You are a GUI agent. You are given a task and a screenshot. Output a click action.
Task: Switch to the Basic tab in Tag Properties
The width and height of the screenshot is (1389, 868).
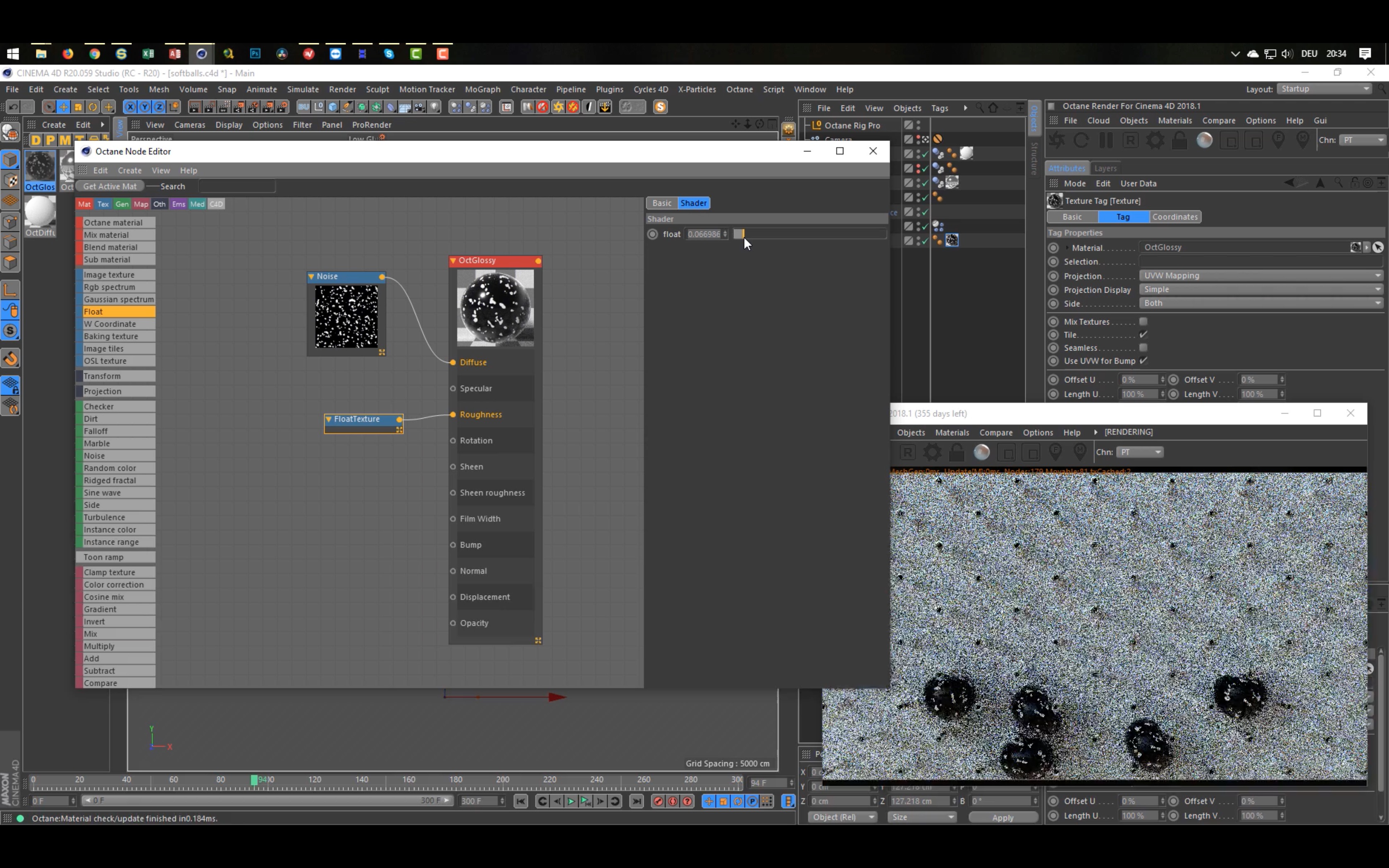1072,216
